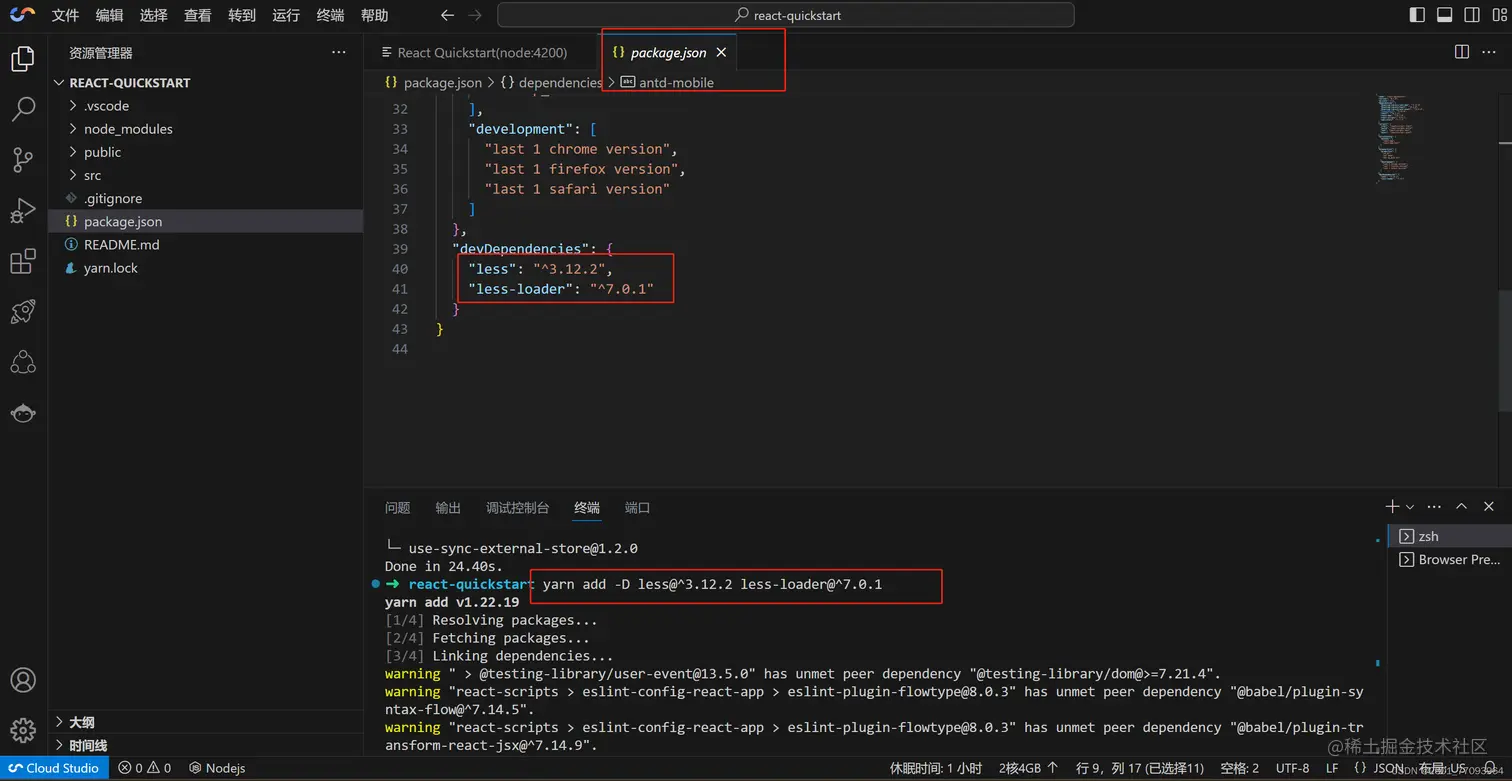This screenshot has height=781, width=1512.
Task: Open the new terminal launch profile dropdown
Action: pyautogui.click(x=1410, y=507)
